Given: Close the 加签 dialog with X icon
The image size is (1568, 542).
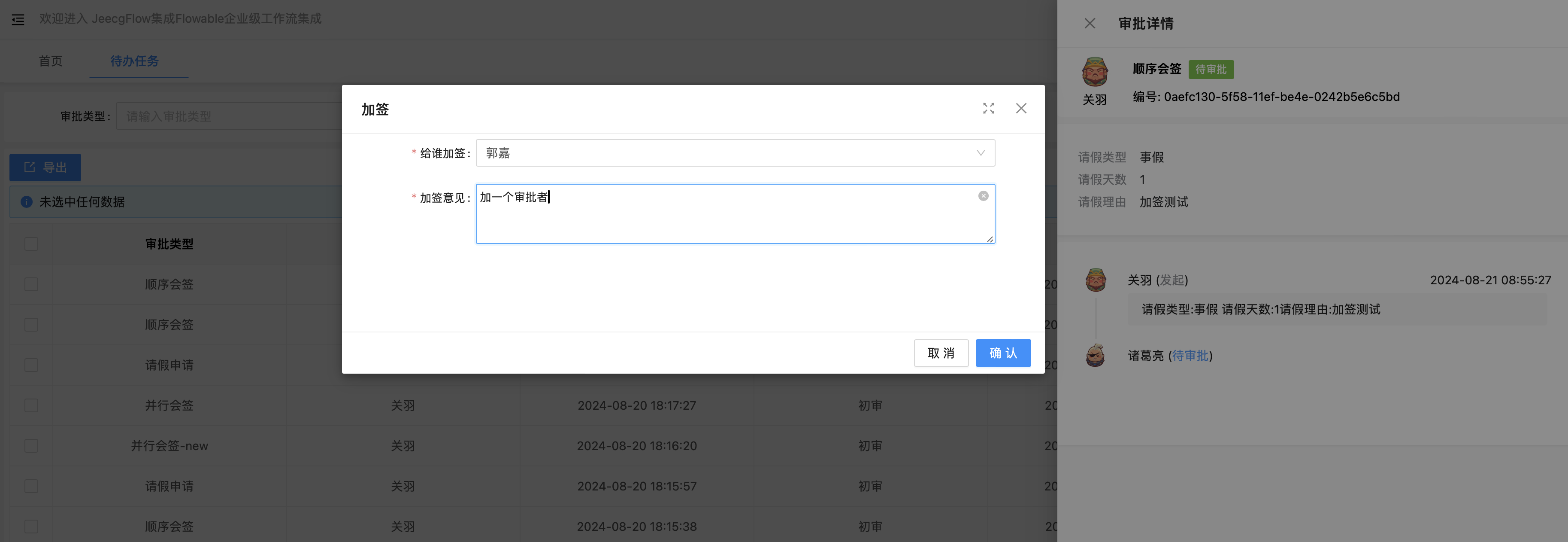Looking at the screenshot, I should pyautogui.click(x=1021, y=108).
